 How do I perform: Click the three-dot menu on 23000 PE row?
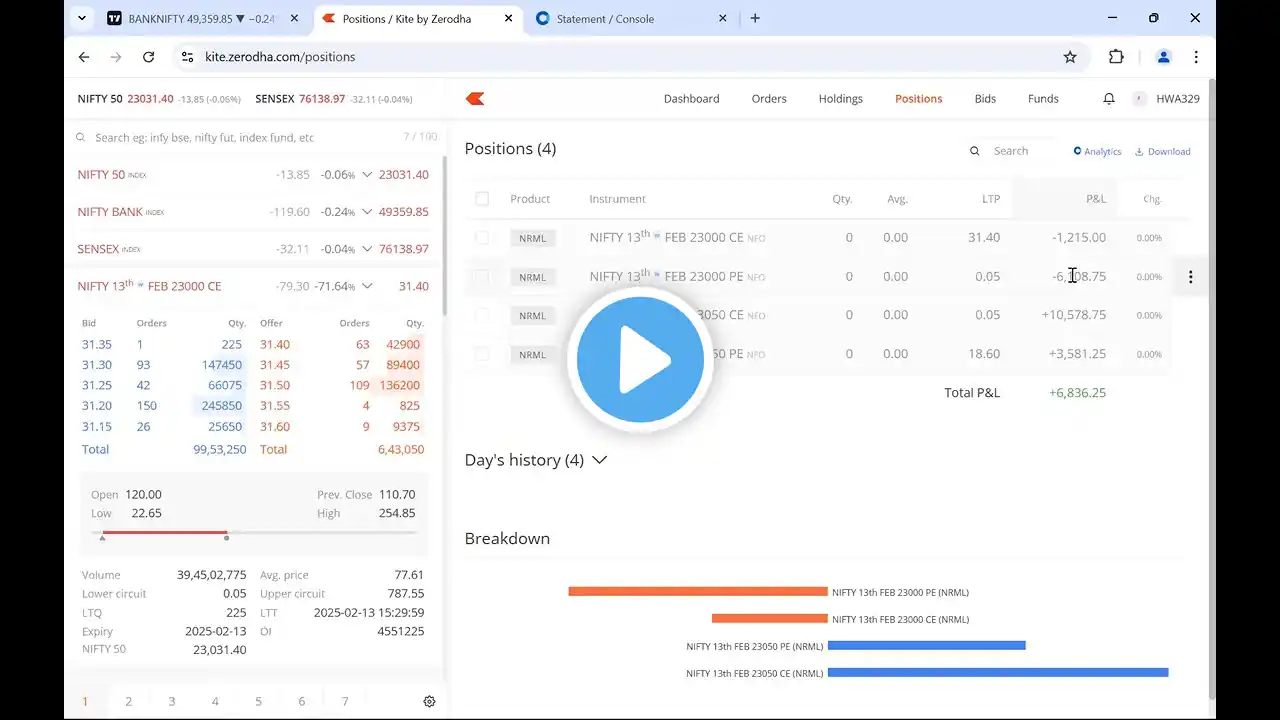(x=1190, y=277)
